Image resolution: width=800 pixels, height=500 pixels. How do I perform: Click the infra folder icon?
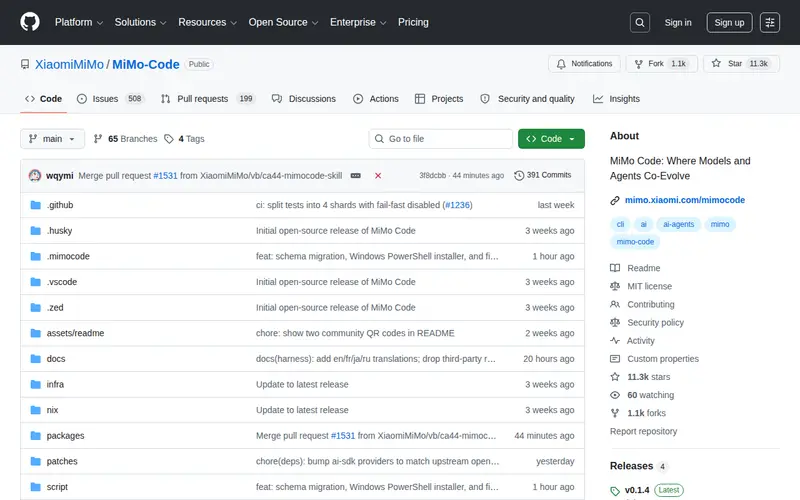(35, 384)
